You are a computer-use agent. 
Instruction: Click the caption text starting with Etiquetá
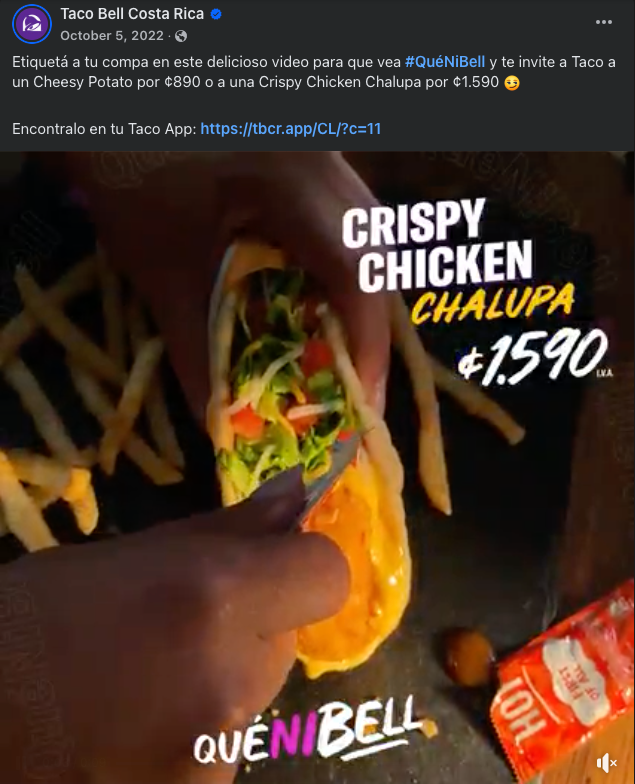click(314, 72)
